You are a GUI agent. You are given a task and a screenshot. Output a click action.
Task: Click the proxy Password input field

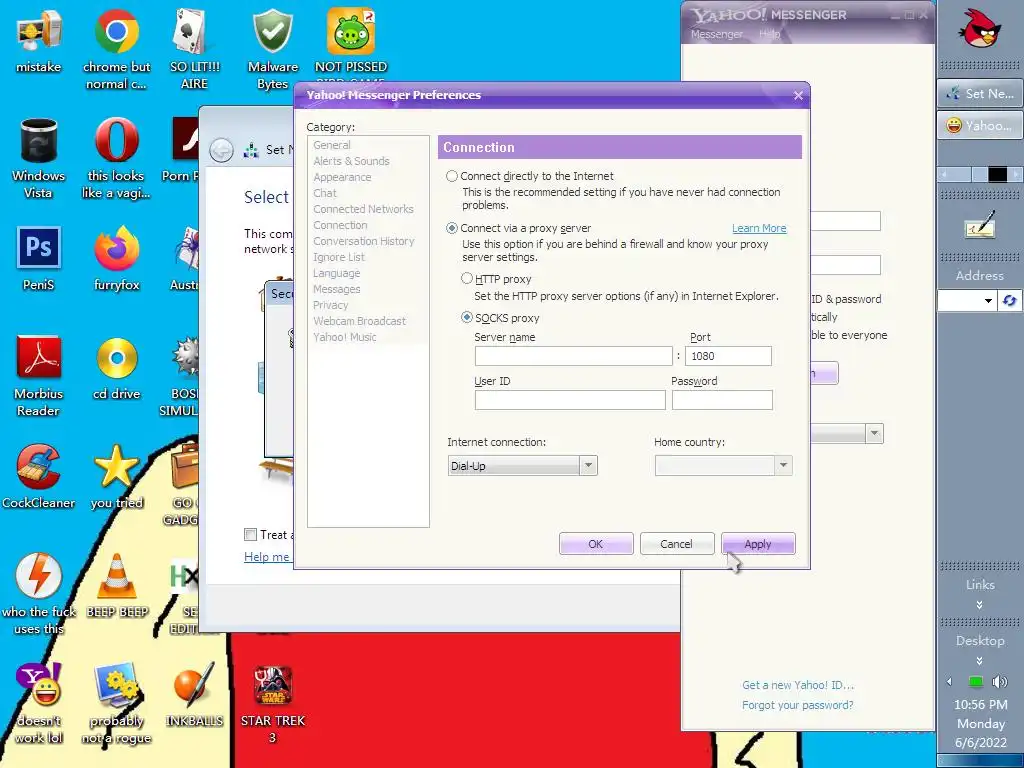[722, 400]
